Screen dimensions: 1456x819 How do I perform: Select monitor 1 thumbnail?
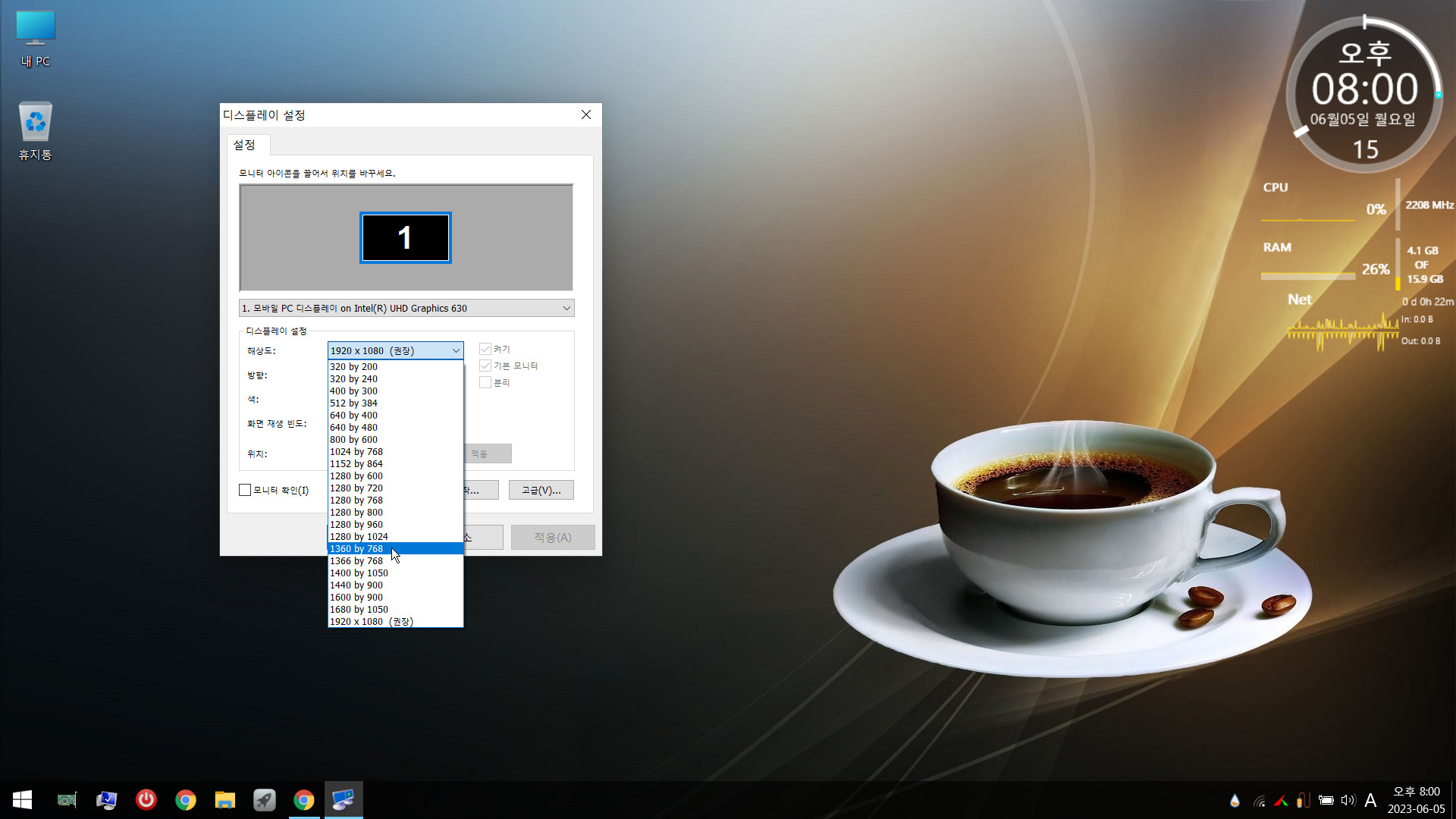tap(406, 237)
